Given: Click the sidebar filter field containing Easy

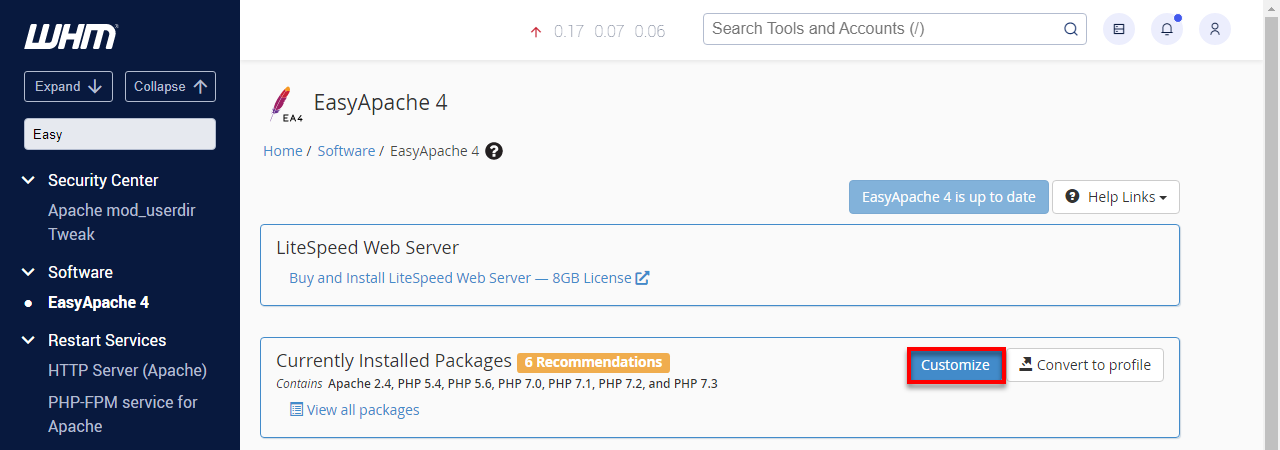Looking at the screenshot, I should click(x=120, y=134).
